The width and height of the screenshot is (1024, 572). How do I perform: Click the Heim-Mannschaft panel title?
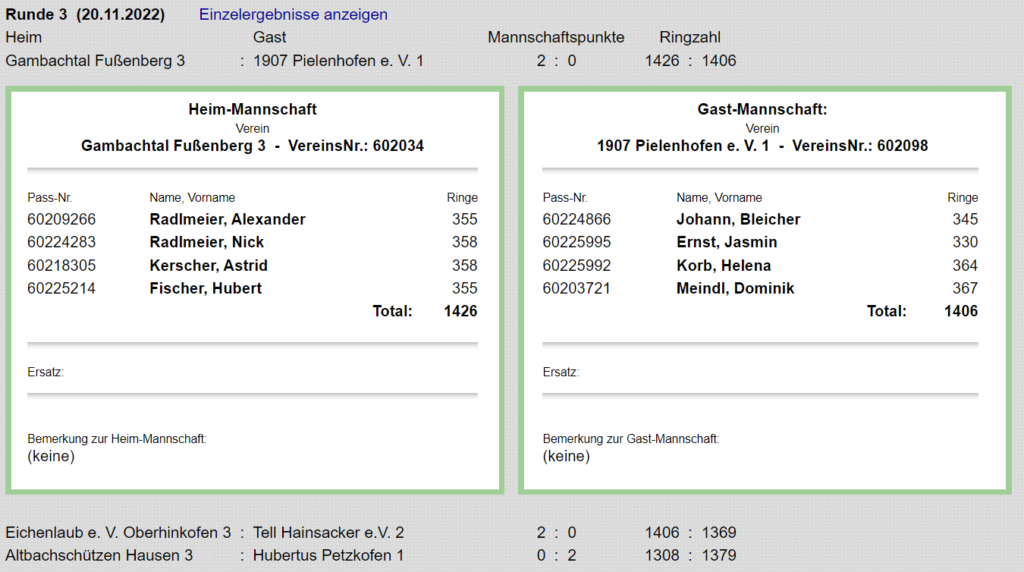click(252, 109)
